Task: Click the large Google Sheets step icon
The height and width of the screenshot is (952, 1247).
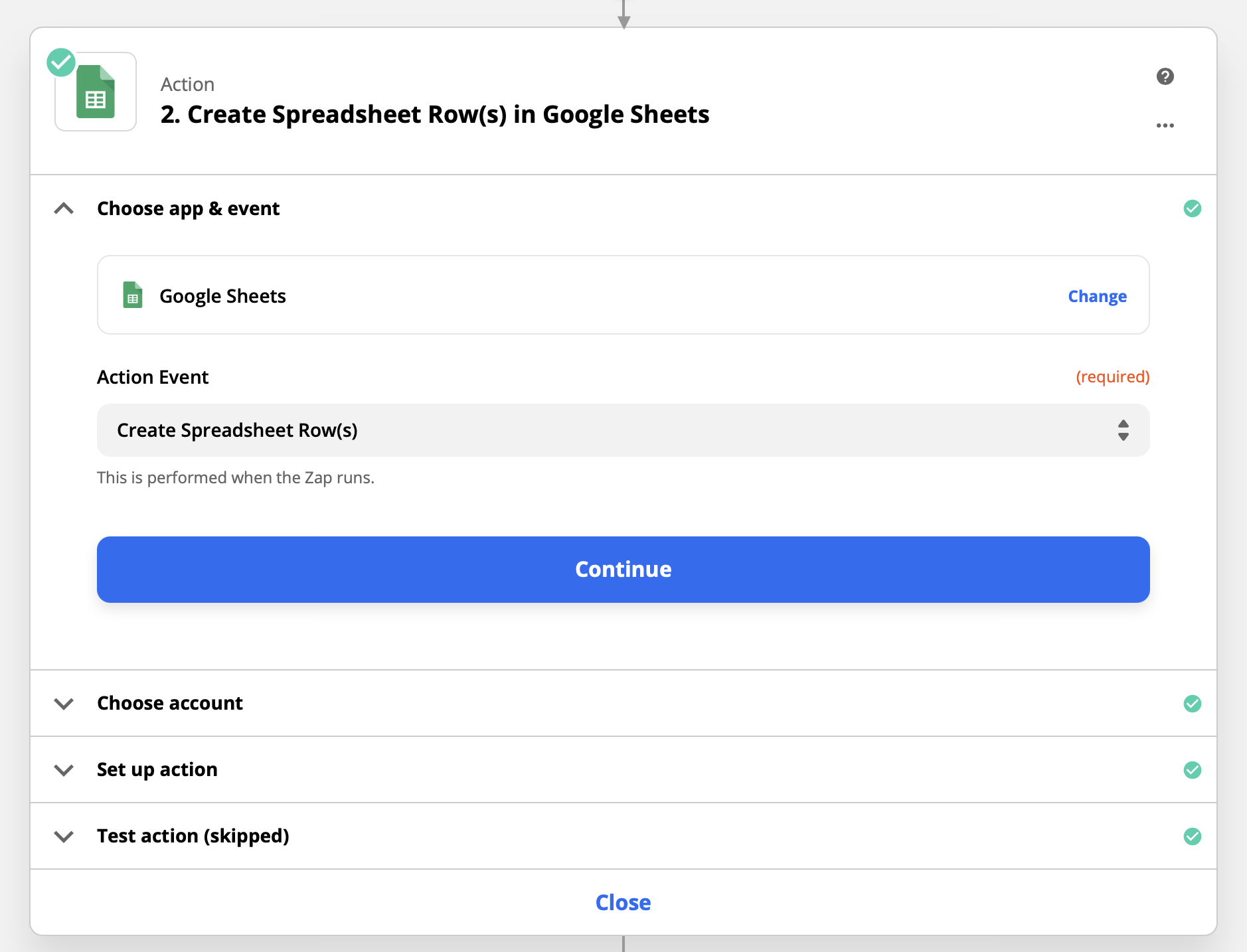Action: [96, 92]
